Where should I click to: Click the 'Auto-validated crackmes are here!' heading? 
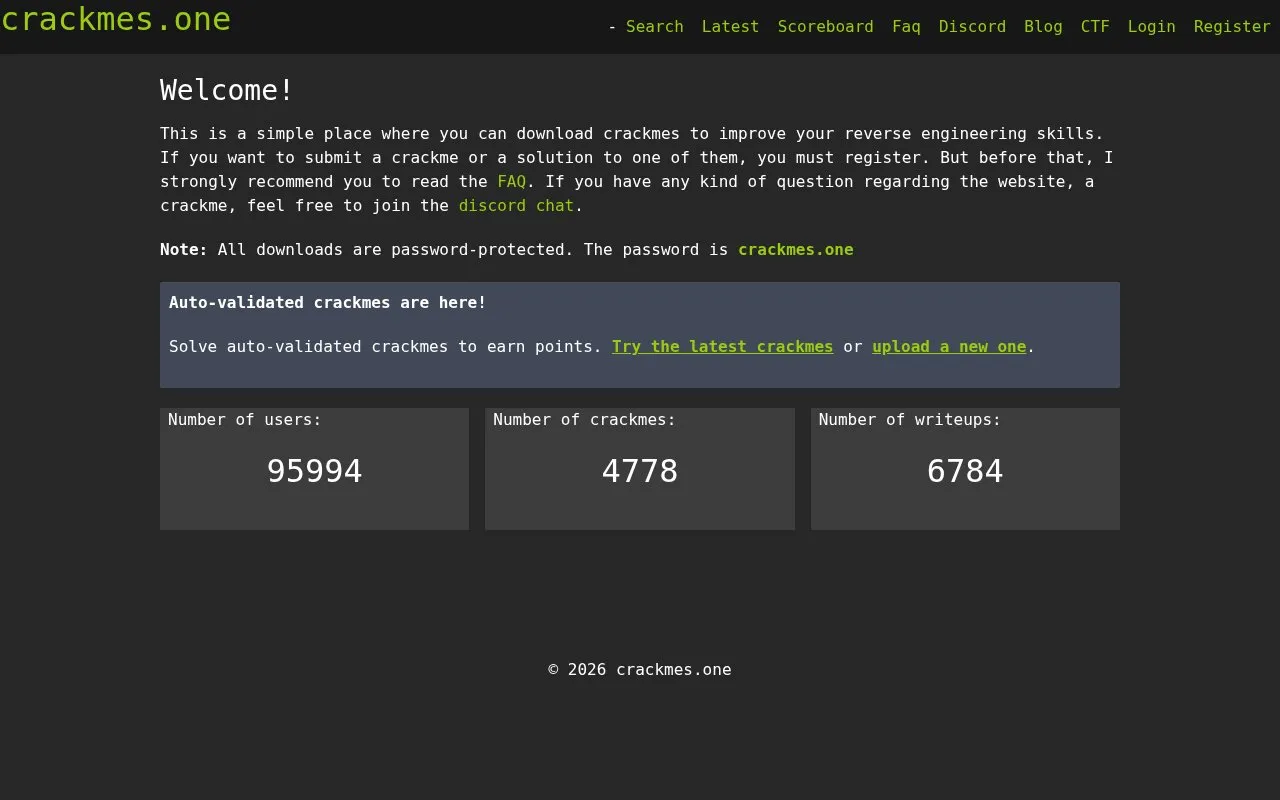click(x=327, y=302)
